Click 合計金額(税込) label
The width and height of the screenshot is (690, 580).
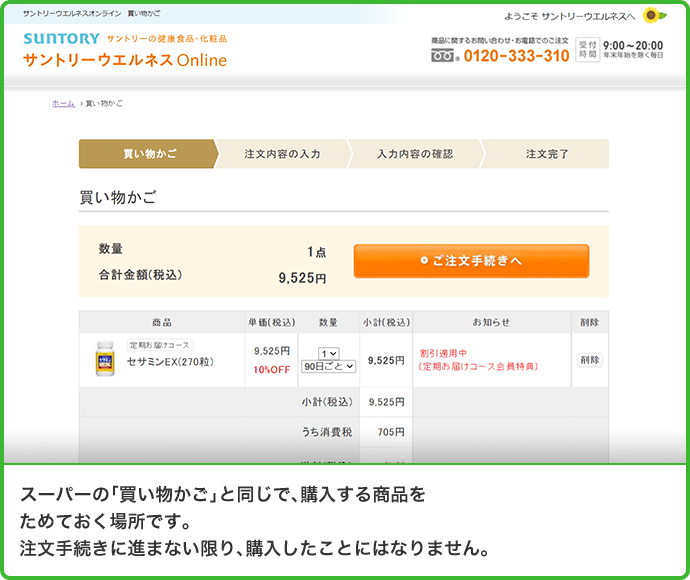point(140,275)
